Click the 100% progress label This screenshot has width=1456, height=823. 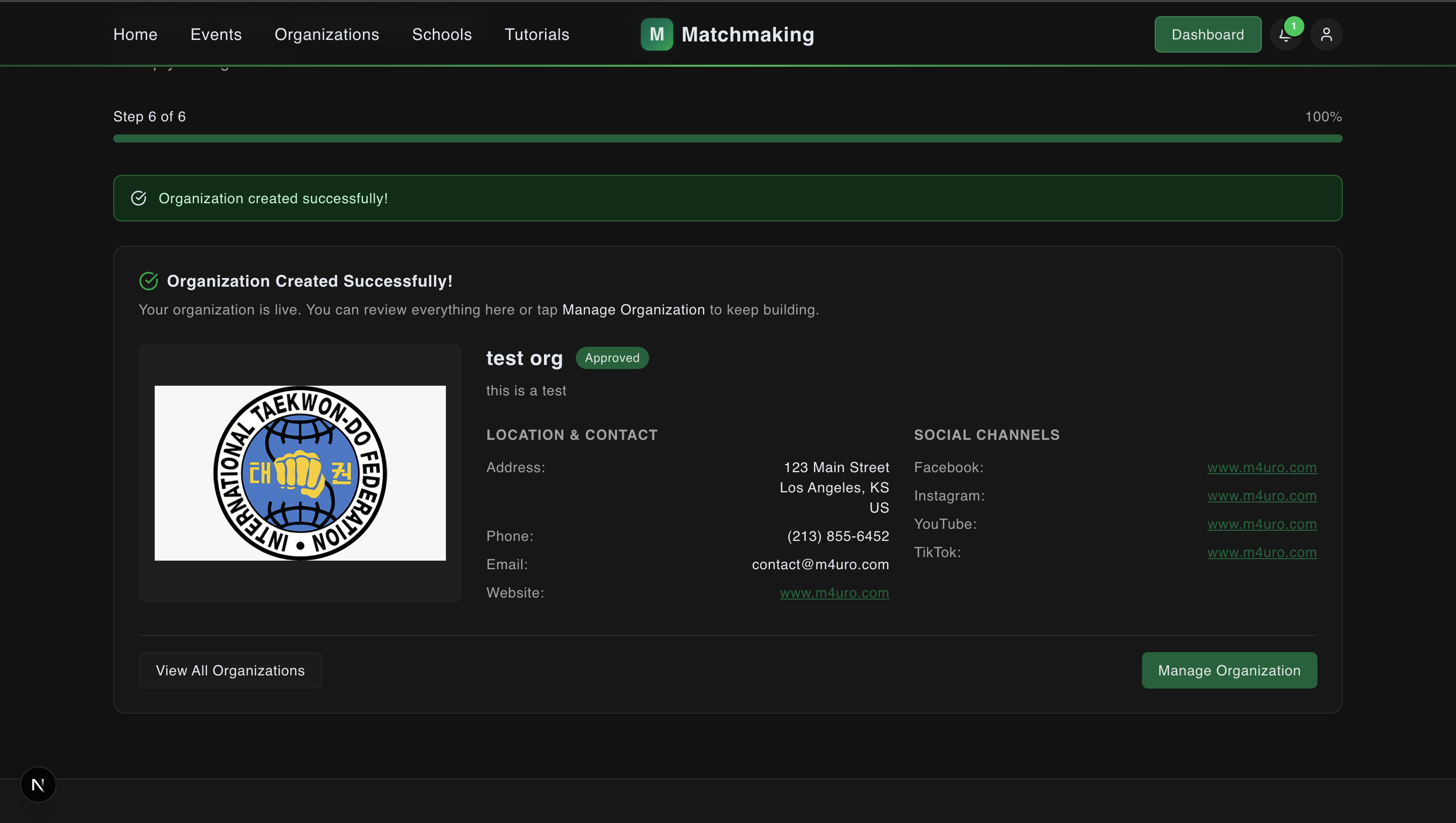coord(1323,117)
